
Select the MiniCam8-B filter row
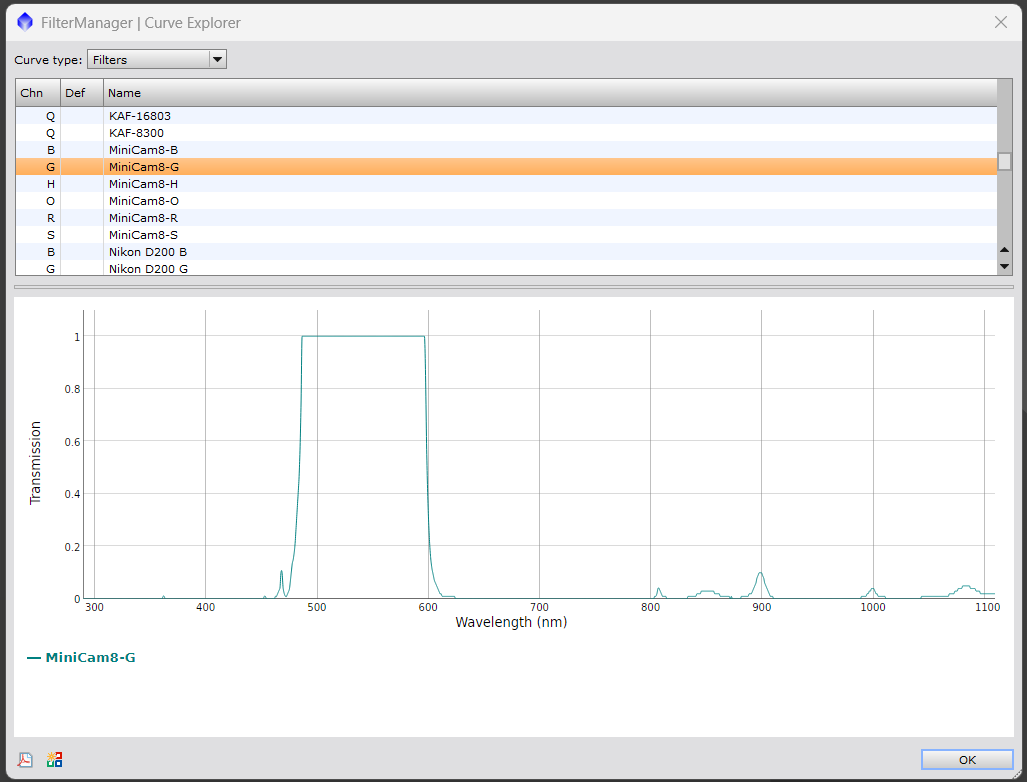pos(506,150)
